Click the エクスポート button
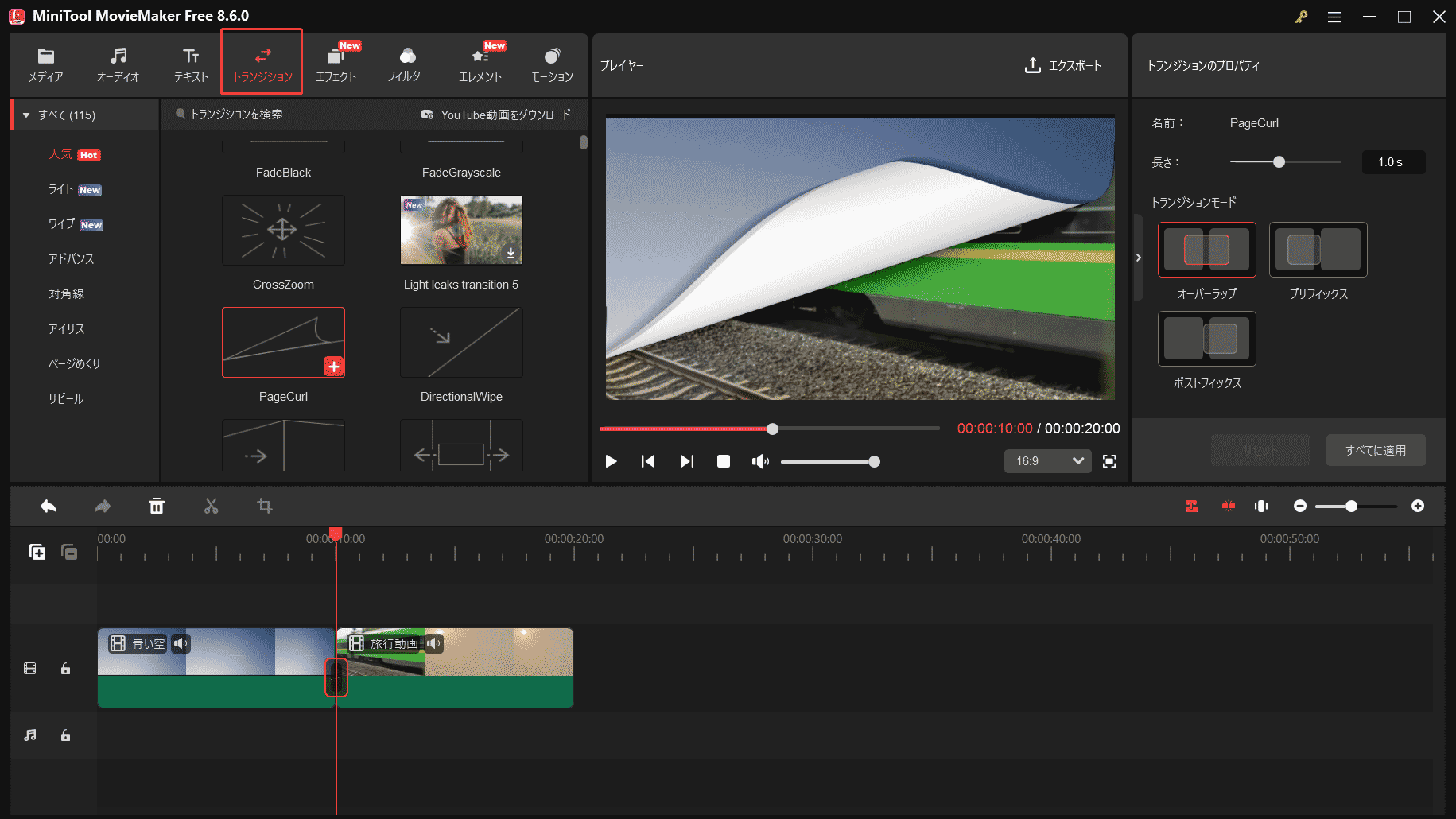This screenshot has width=1456, height=819. pos(1064,66)
